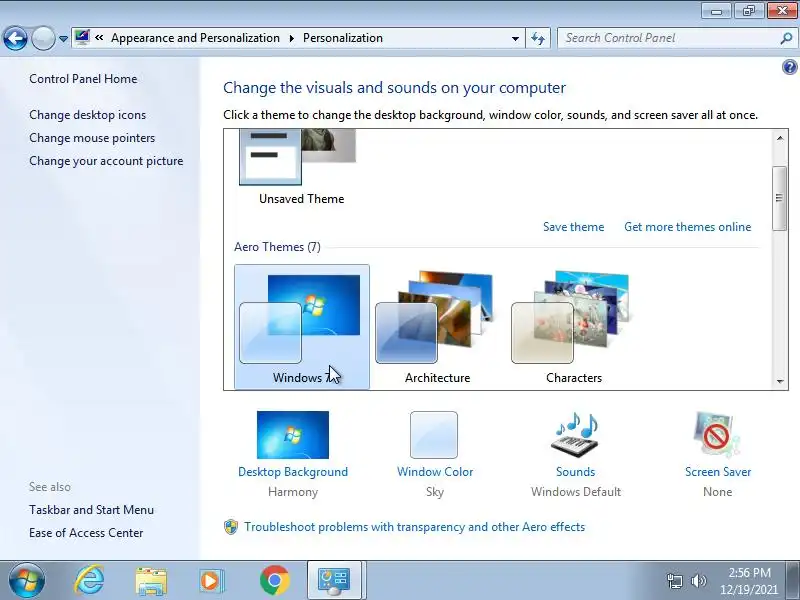Click the Sounds keyboard notes icon
Viewport: 800px width, 600px height.
tap(575, 435)
